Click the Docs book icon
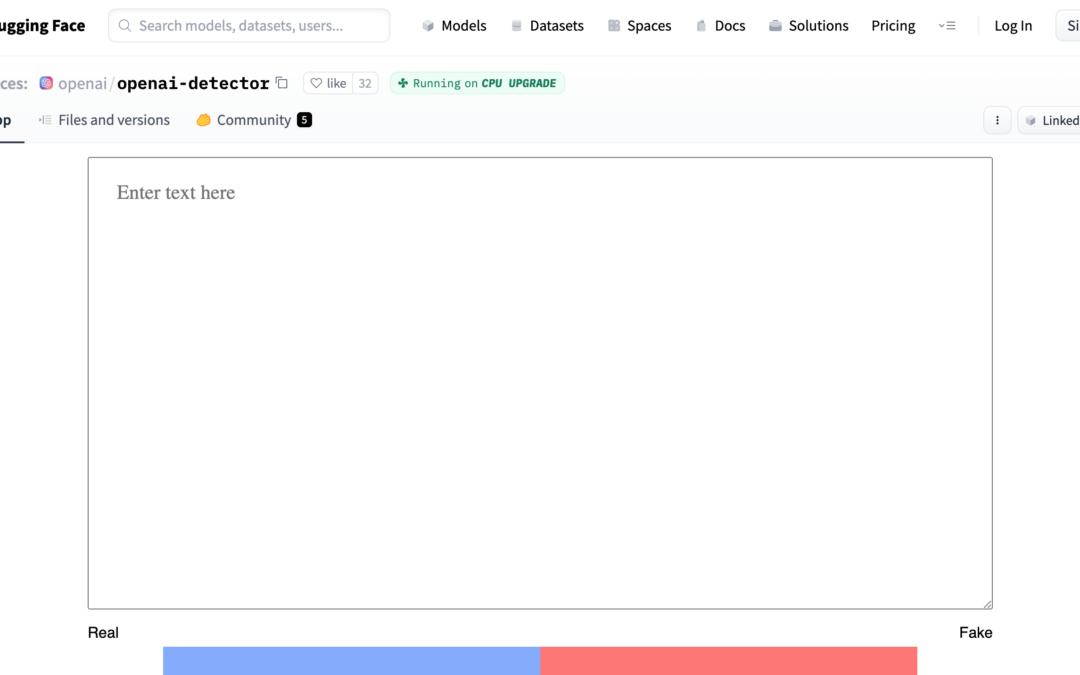 click(x=701, y=26)
